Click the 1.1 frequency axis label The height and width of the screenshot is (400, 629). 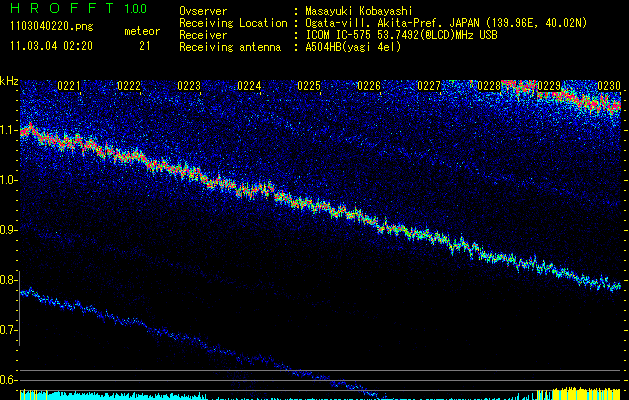tap(9, 130)
